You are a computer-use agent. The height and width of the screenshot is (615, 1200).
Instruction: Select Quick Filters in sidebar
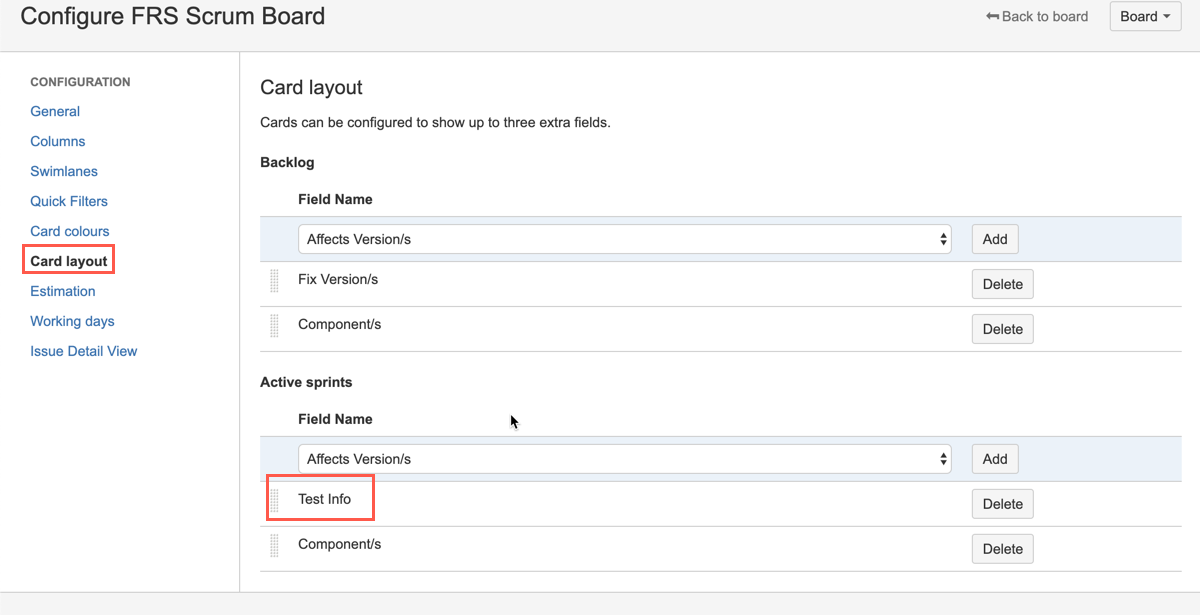point(69,201)
